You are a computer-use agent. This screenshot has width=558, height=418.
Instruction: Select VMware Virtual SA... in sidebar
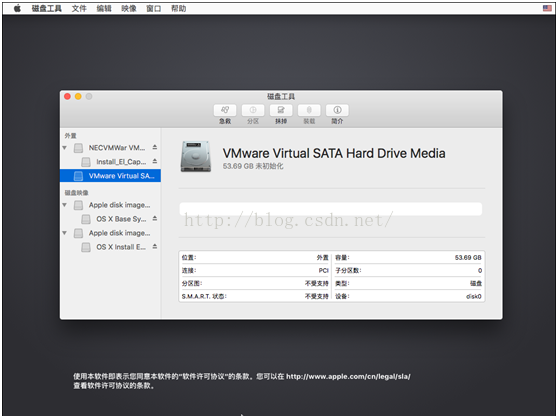click(110, 176)
